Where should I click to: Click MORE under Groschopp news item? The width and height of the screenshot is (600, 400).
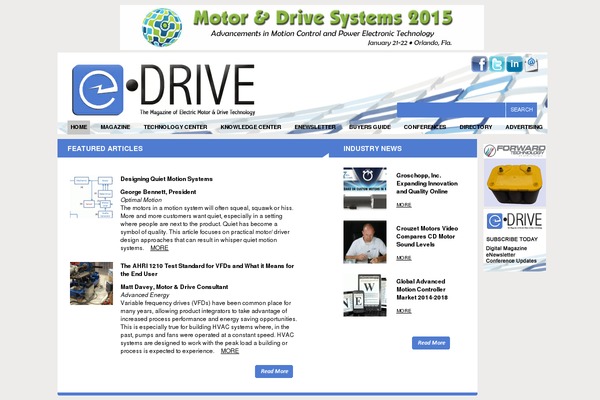tap(404, 205)
